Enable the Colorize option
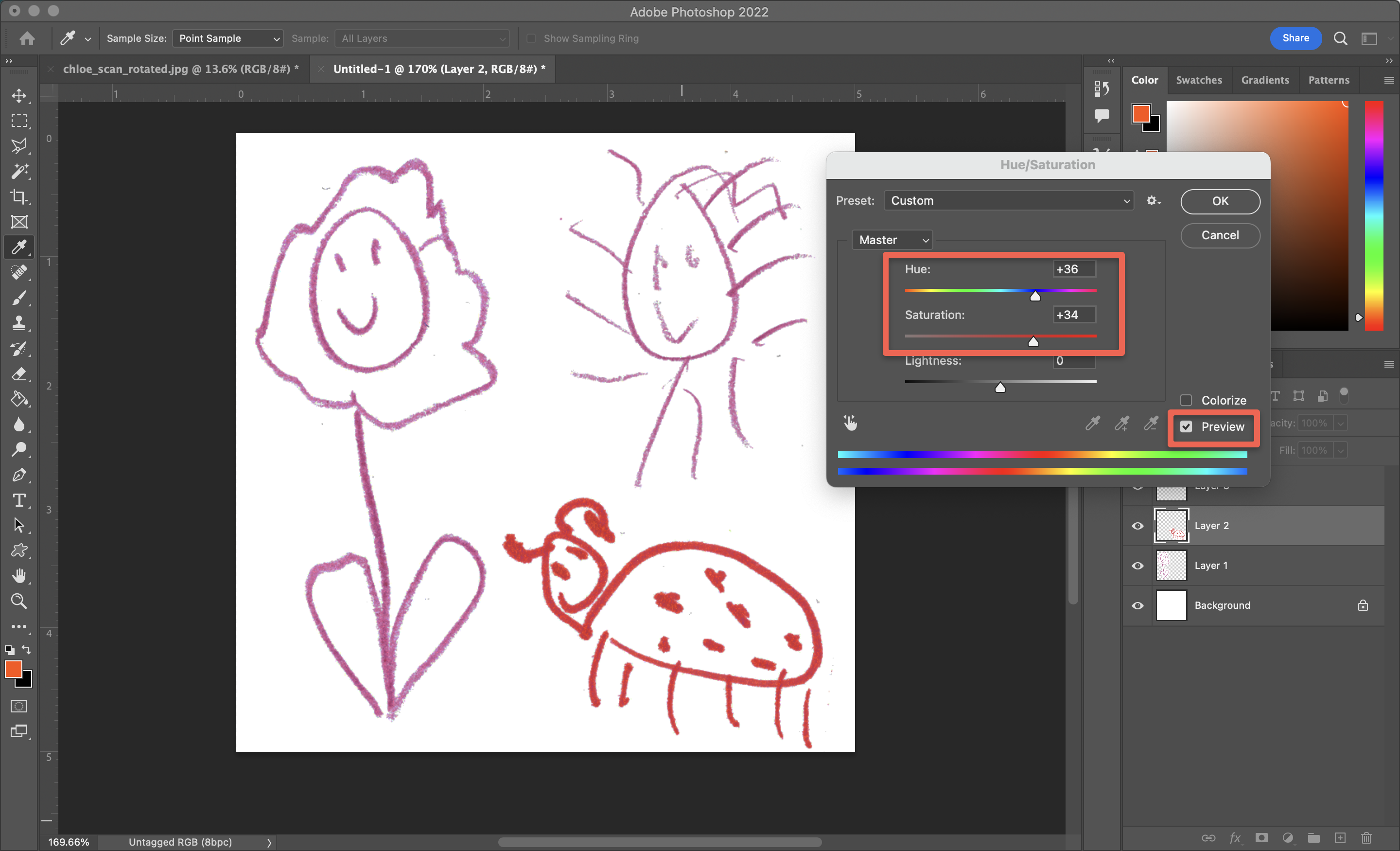The width and height of the screenshot is (1400, 851). coord(1187,400)
